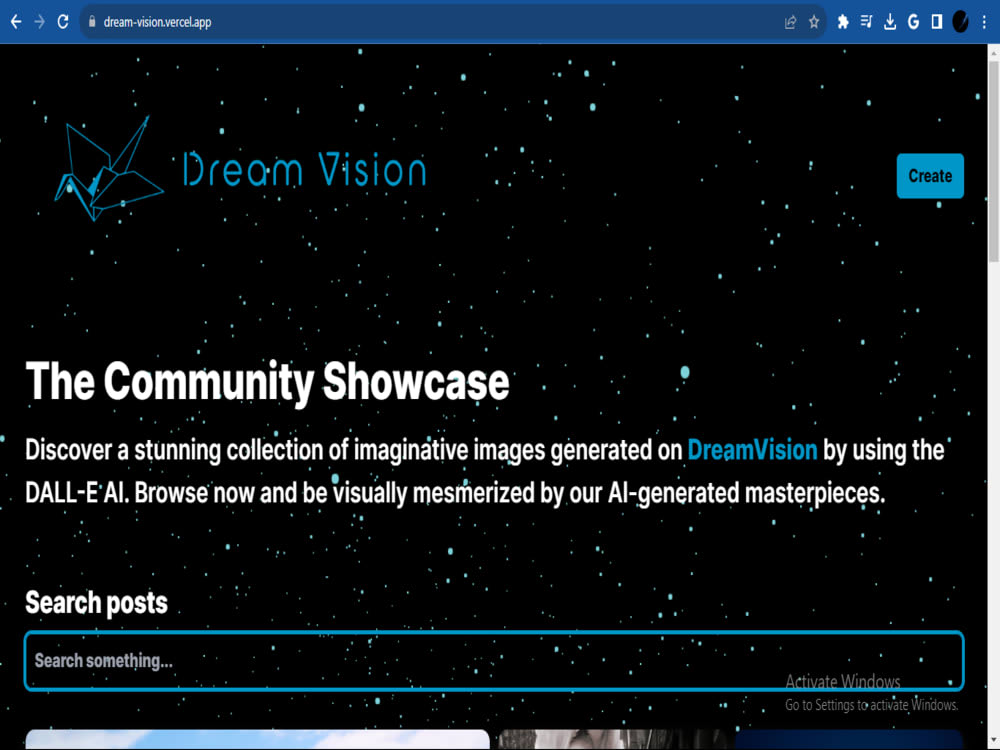The height and width of the screenshot is (750, 1000).
Task: Open the G extension icon
Action: [x=913, y=22]
